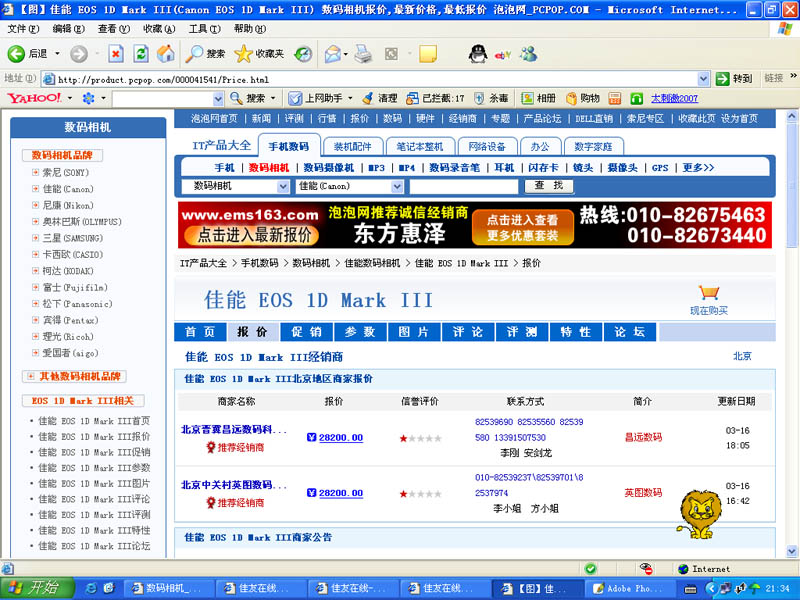Stop page loading with red X icon

click(116, 54)
